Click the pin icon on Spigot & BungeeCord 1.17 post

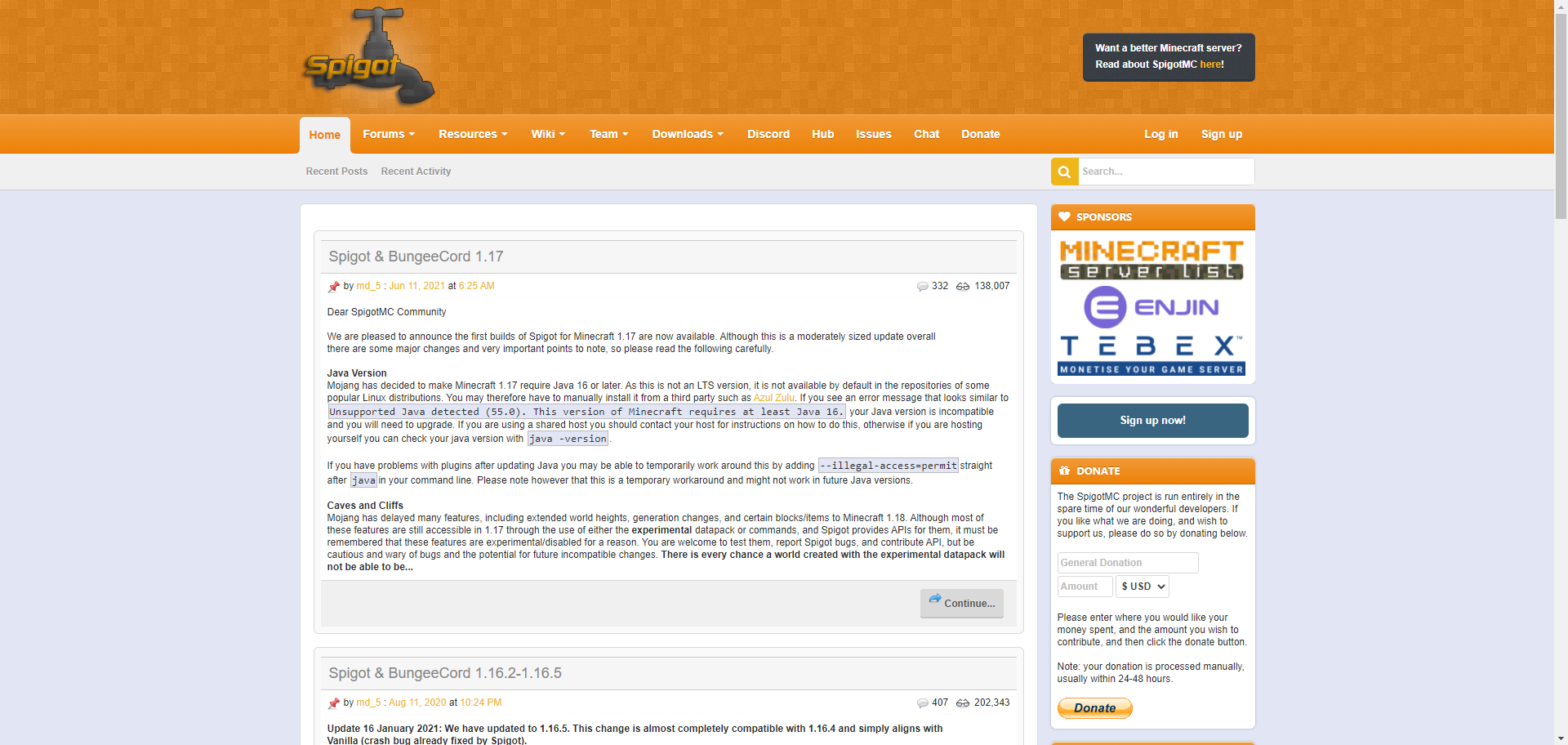[333, 287]
